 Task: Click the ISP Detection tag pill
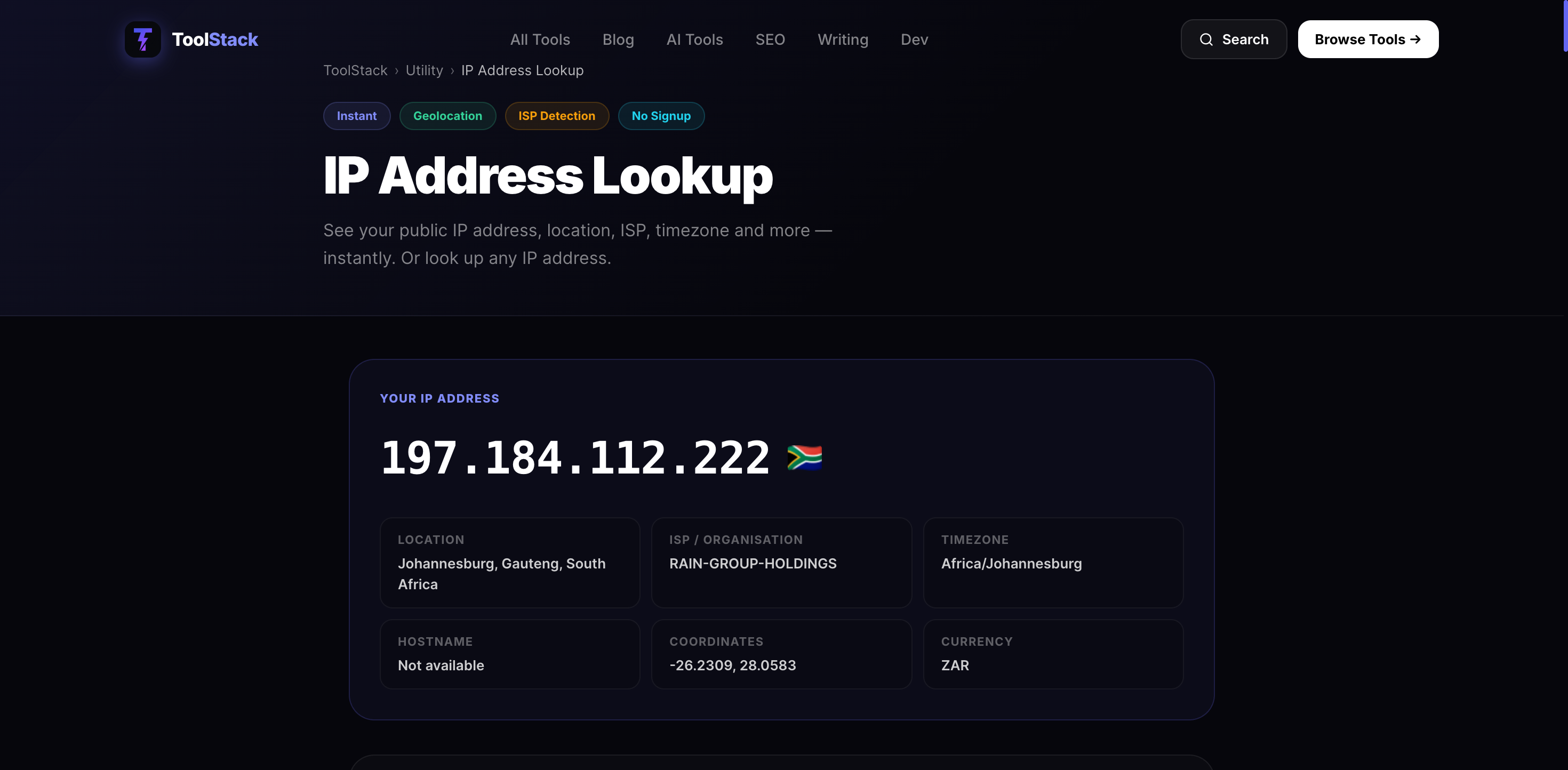pyautogui.click(x=556, y=116)
